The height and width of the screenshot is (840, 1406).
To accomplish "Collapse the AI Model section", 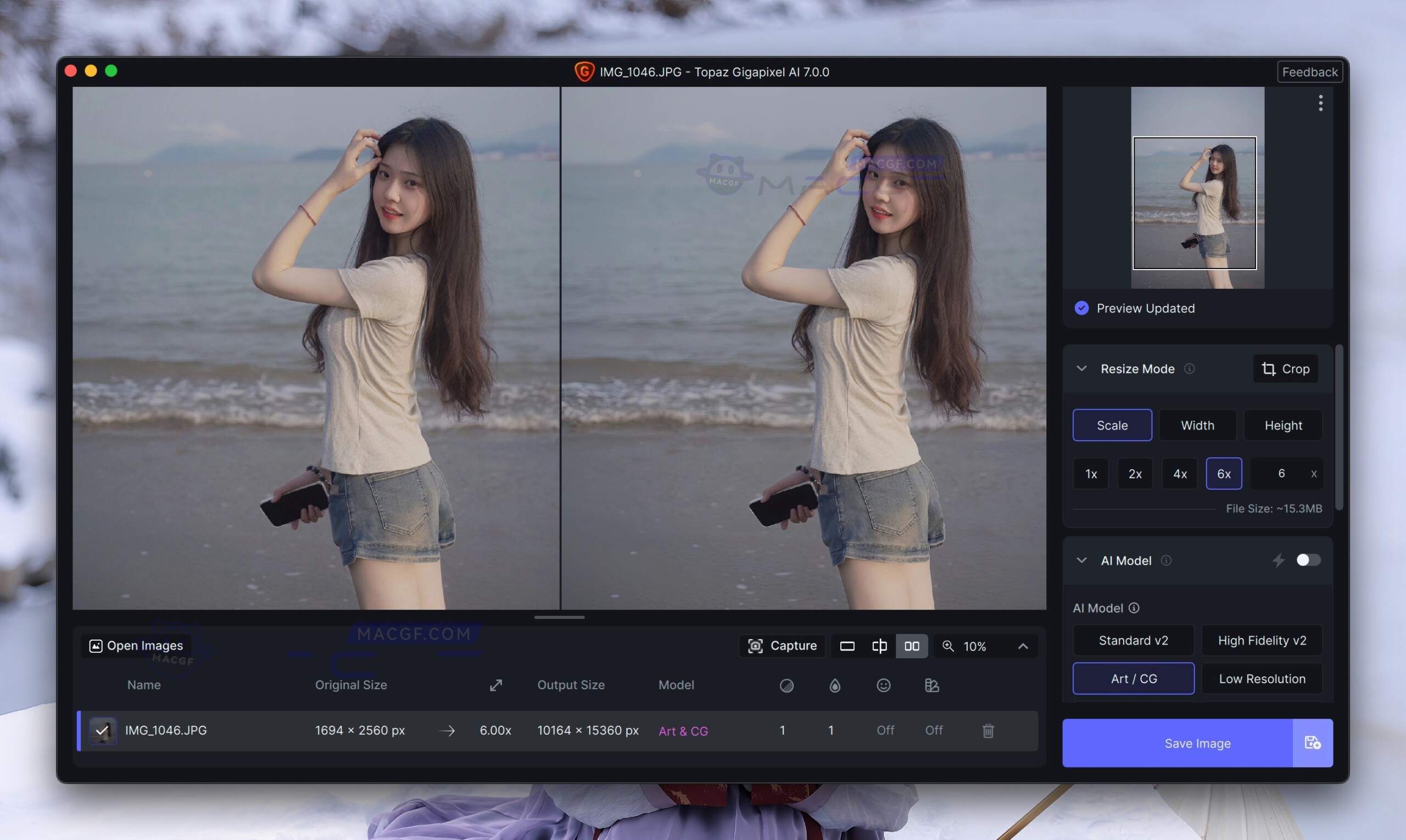I will [1081, 560].
